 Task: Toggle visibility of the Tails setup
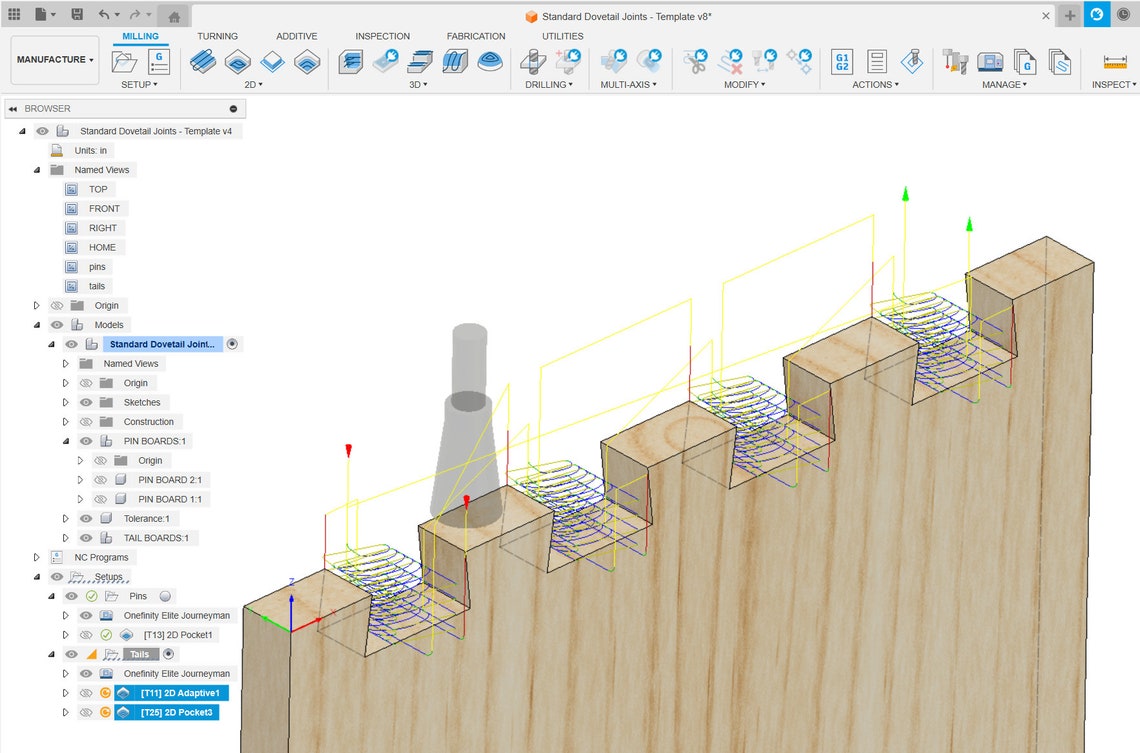(x=71, y=653)
